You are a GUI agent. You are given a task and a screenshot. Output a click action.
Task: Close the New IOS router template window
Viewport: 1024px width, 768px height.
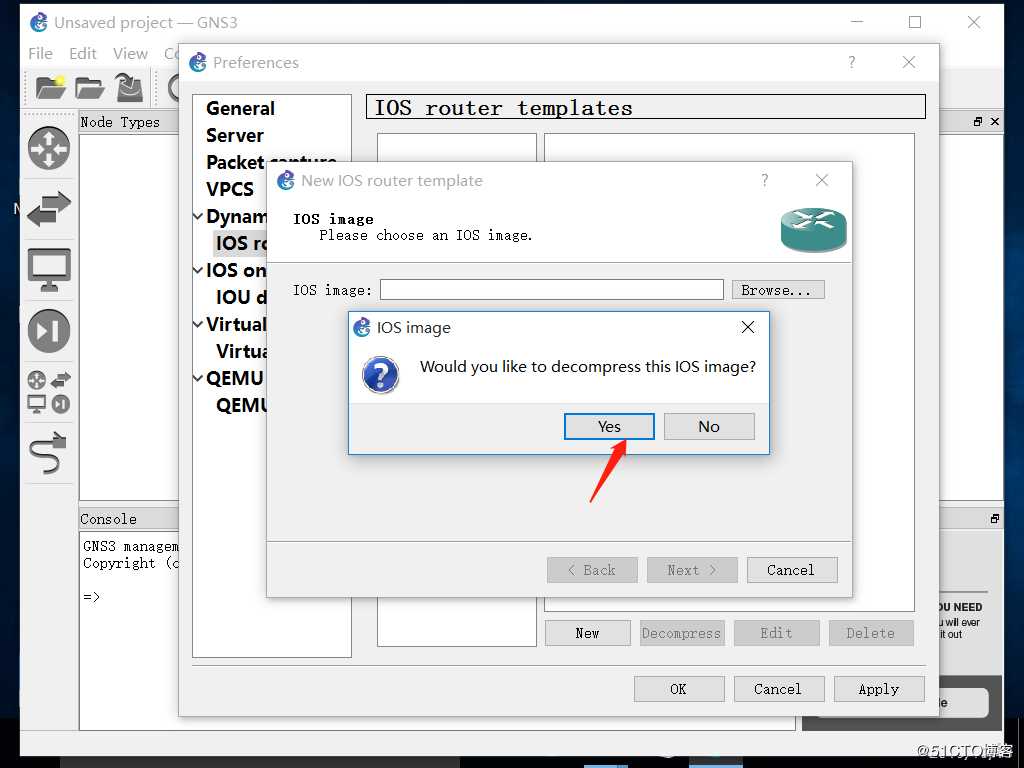click(822, 180)
